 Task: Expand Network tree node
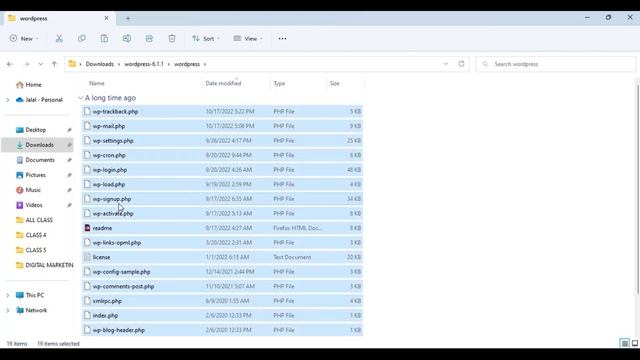pyautogui.click(x=8, y=310)
